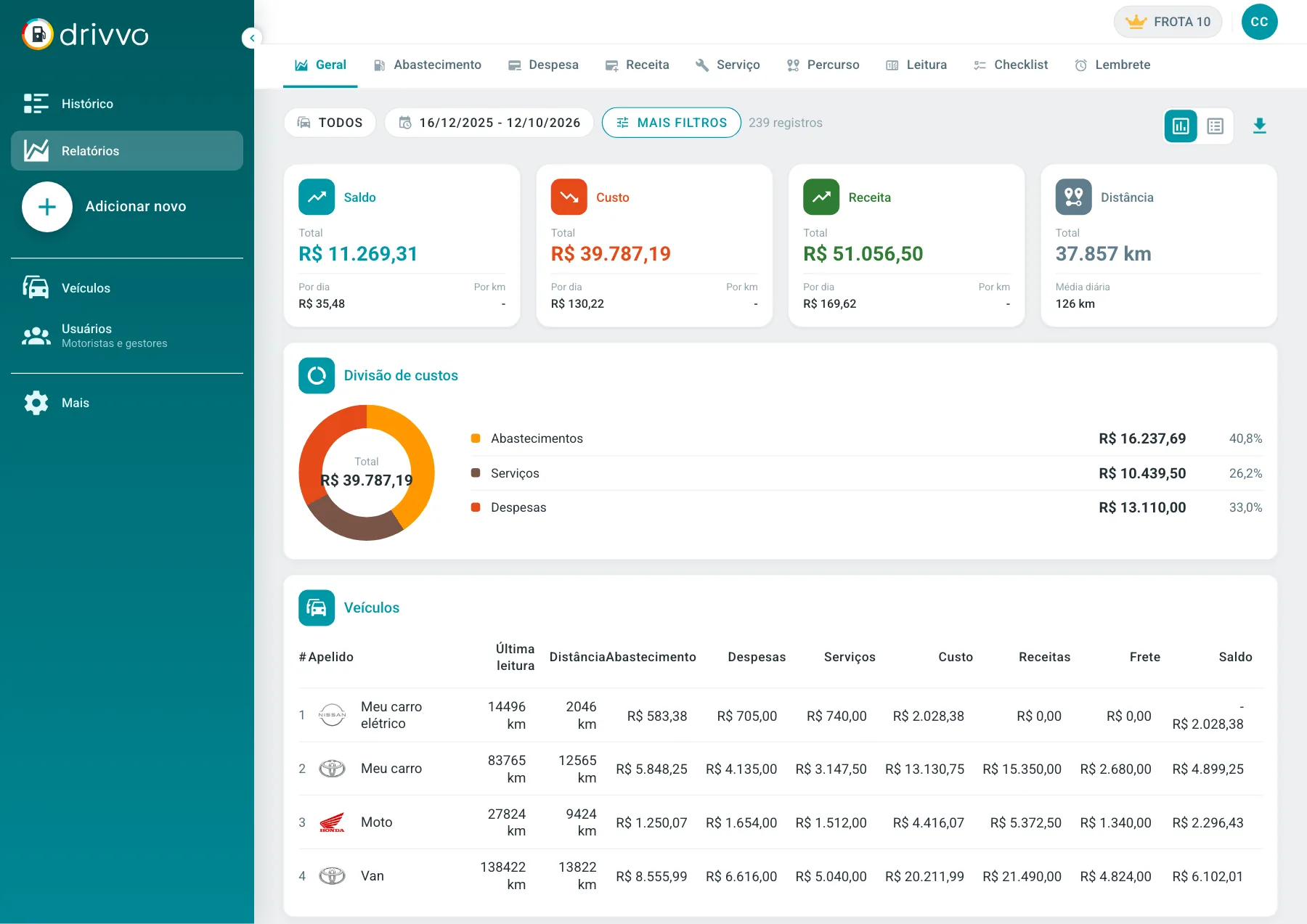
Task: Click the donut chart total R$ 39.787,19
Action: pos(367,481)
